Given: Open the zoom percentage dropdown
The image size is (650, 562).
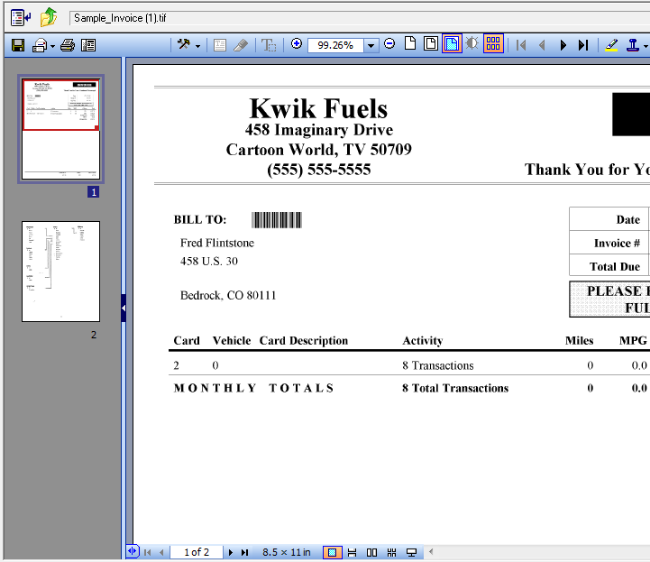Looking at the screenshot, I should (371, 45).
